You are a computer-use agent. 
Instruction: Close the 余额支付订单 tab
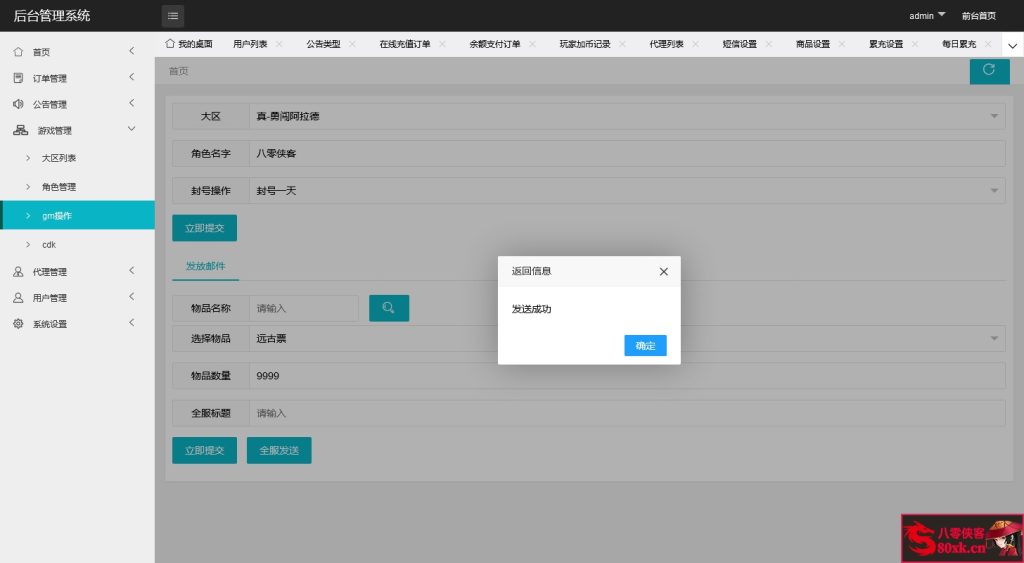pos(532,44)
